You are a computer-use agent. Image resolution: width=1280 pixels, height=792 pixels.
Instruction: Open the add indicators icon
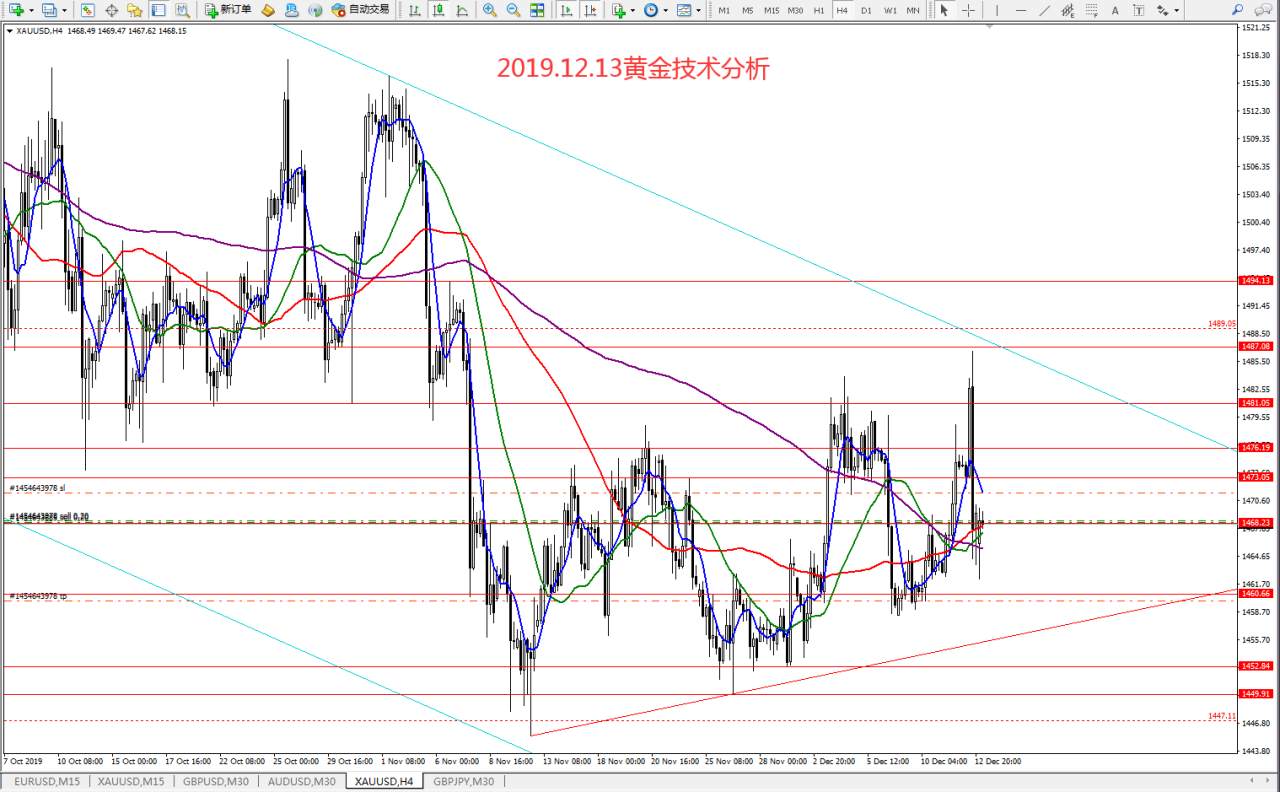tap(619, 10)
